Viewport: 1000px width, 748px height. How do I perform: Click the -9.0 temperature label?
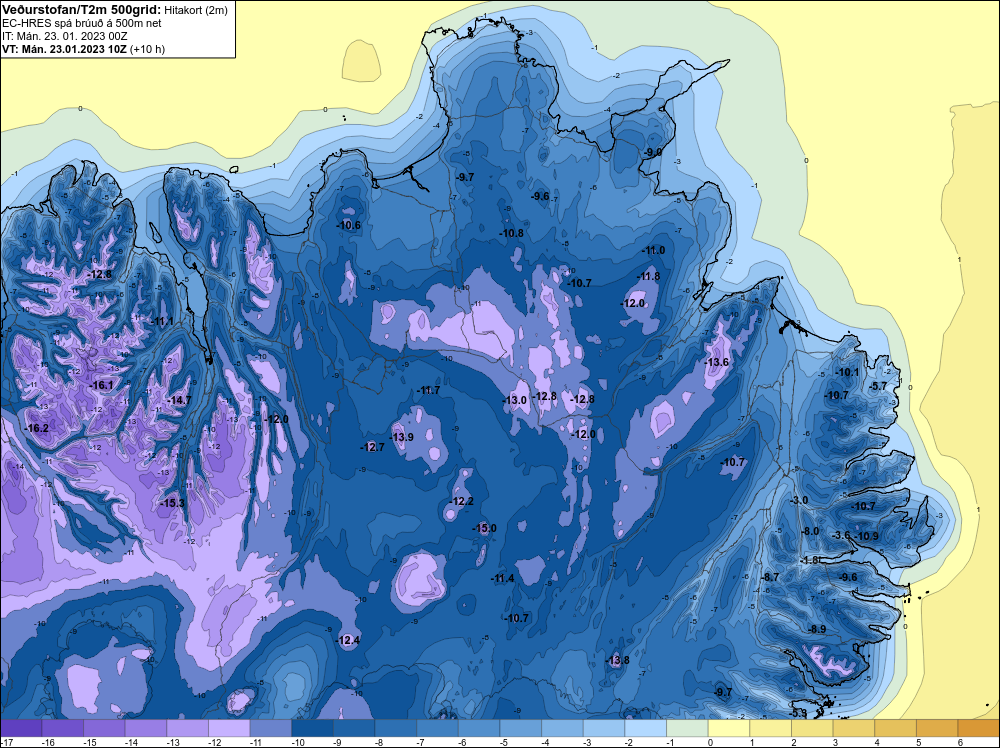click(x=651, y=152)
